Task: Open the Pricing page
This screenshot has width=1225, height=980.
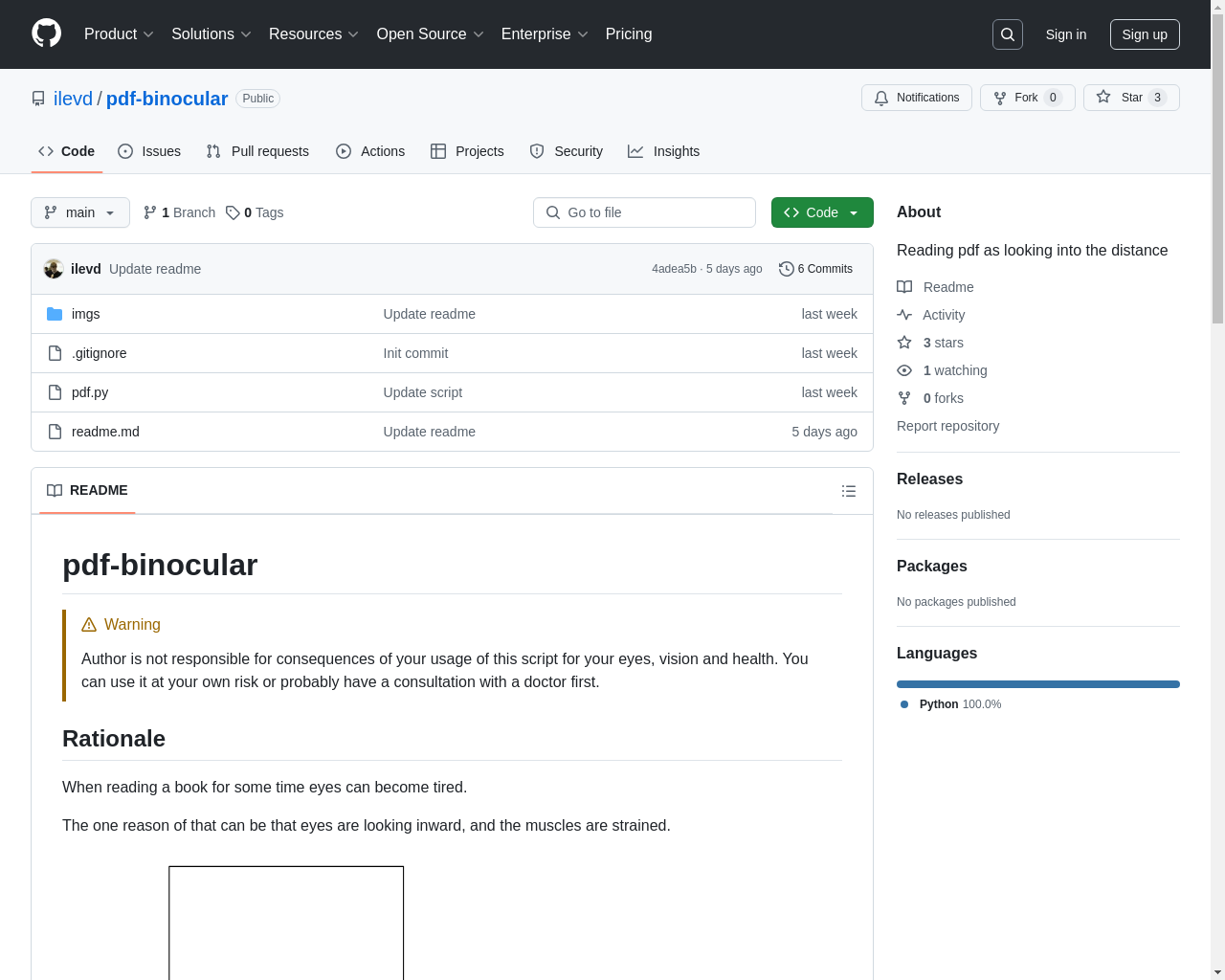Action: click(x=629, y=34)
